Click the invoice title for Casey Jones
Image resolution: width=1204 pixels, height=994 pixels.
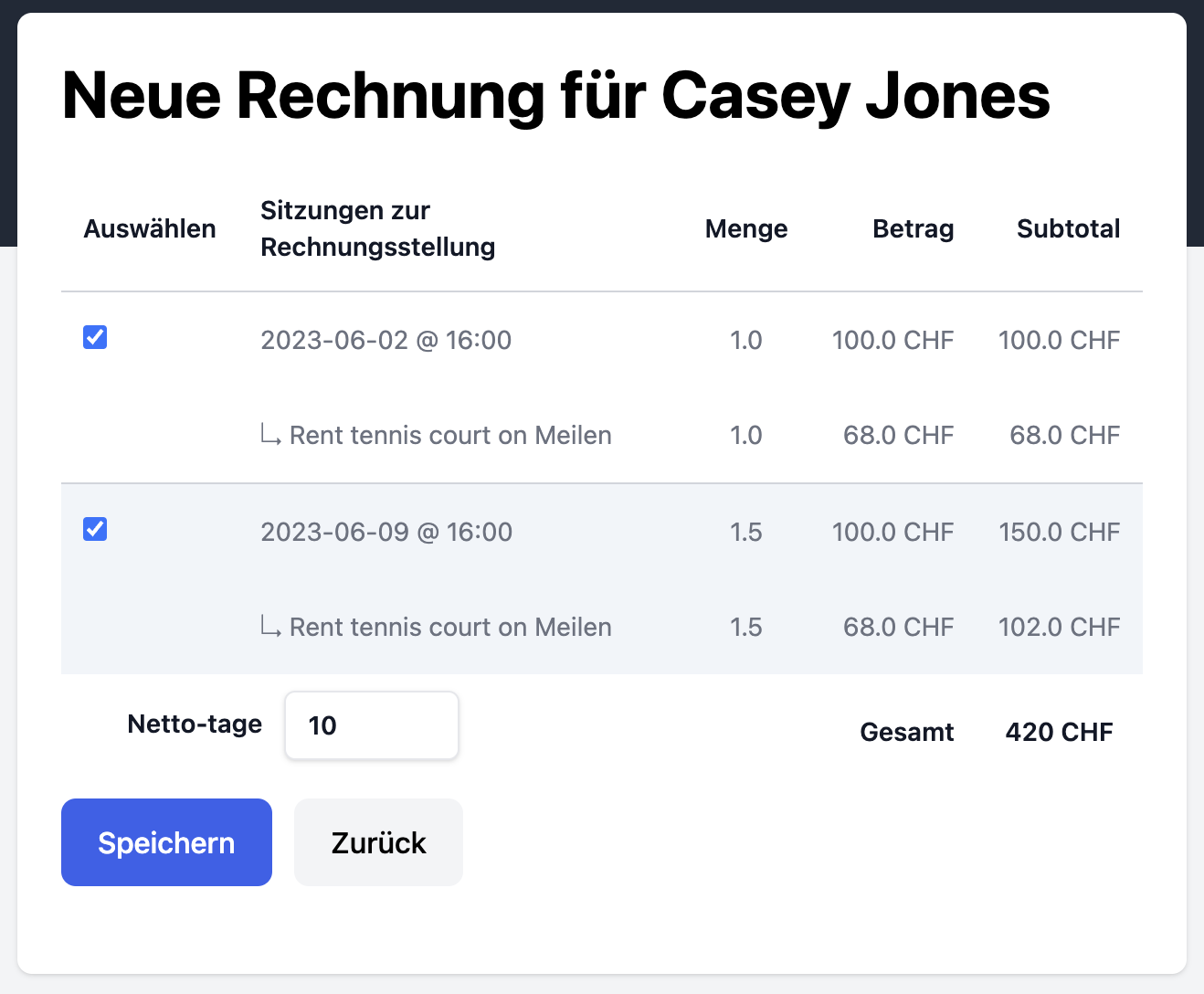[x=555, y=96]
